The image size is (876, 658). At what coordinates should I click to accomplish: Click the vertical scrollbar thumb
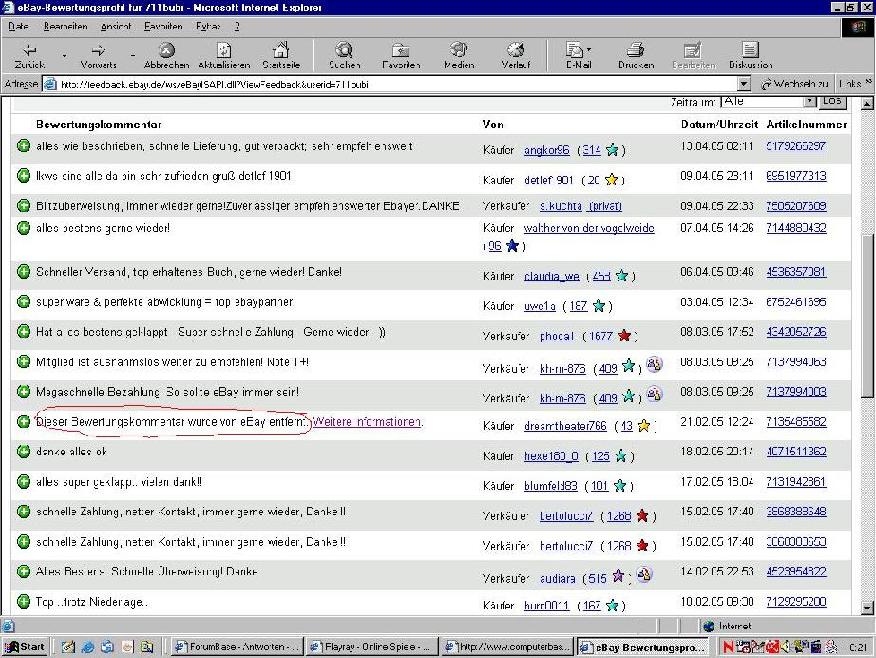click(x=867, y=316)
